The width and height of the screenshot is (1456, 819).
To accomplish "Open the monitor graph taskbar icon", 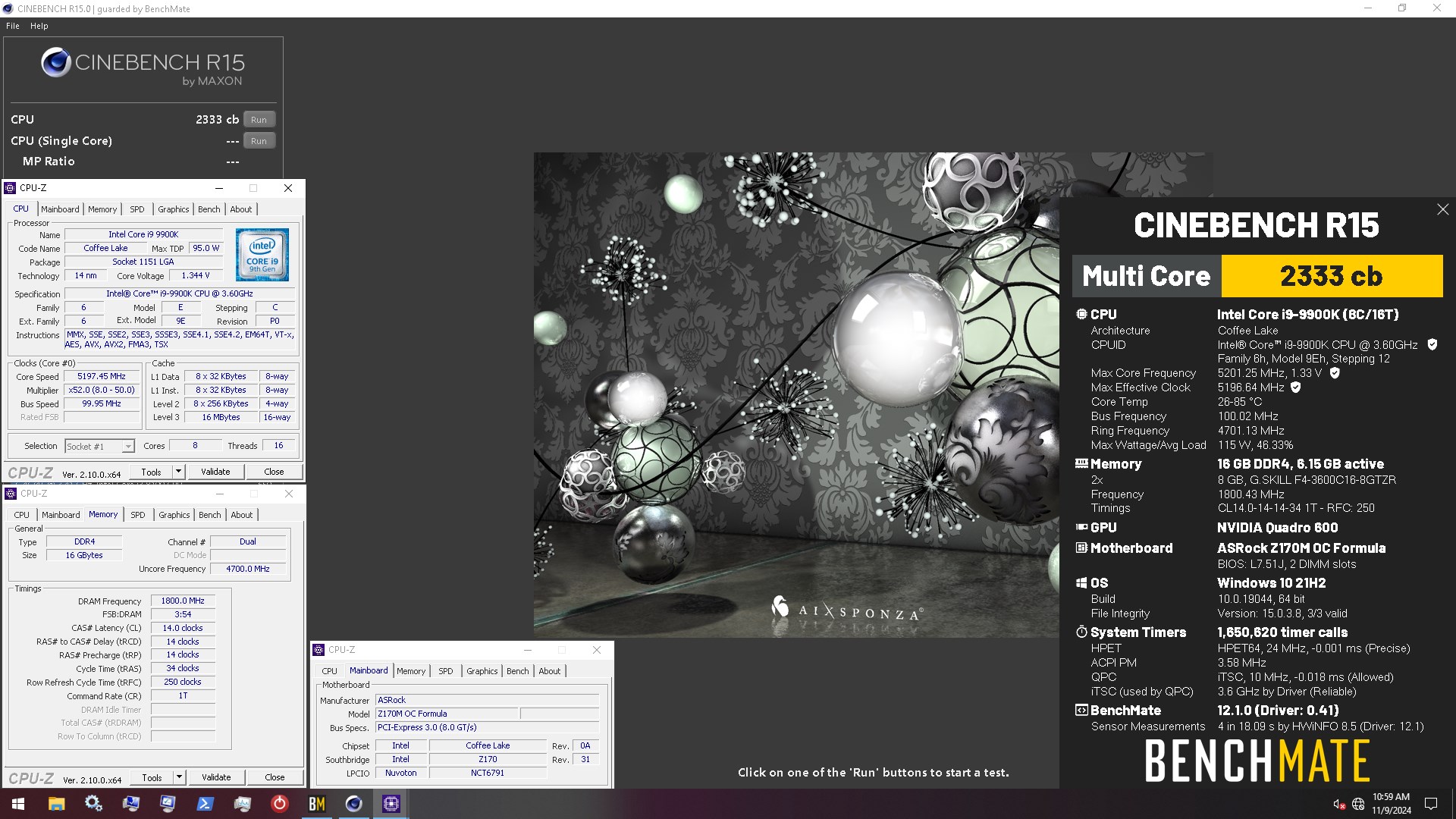I will [242, 804].
